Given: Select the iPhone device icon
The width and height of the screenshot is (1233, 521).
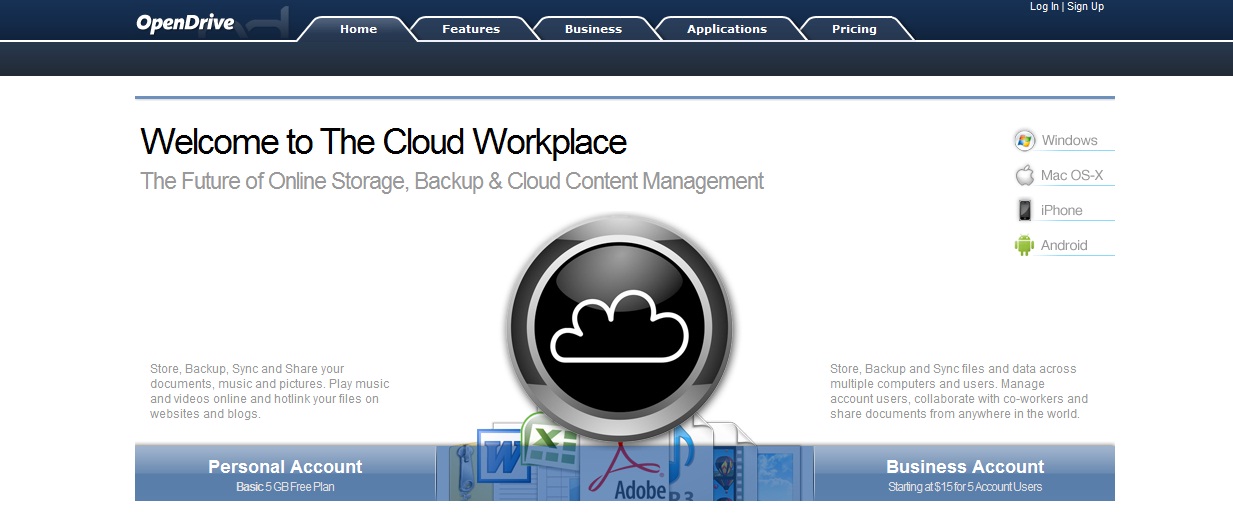Looking at the screenshot, I should pos(1024,210).
